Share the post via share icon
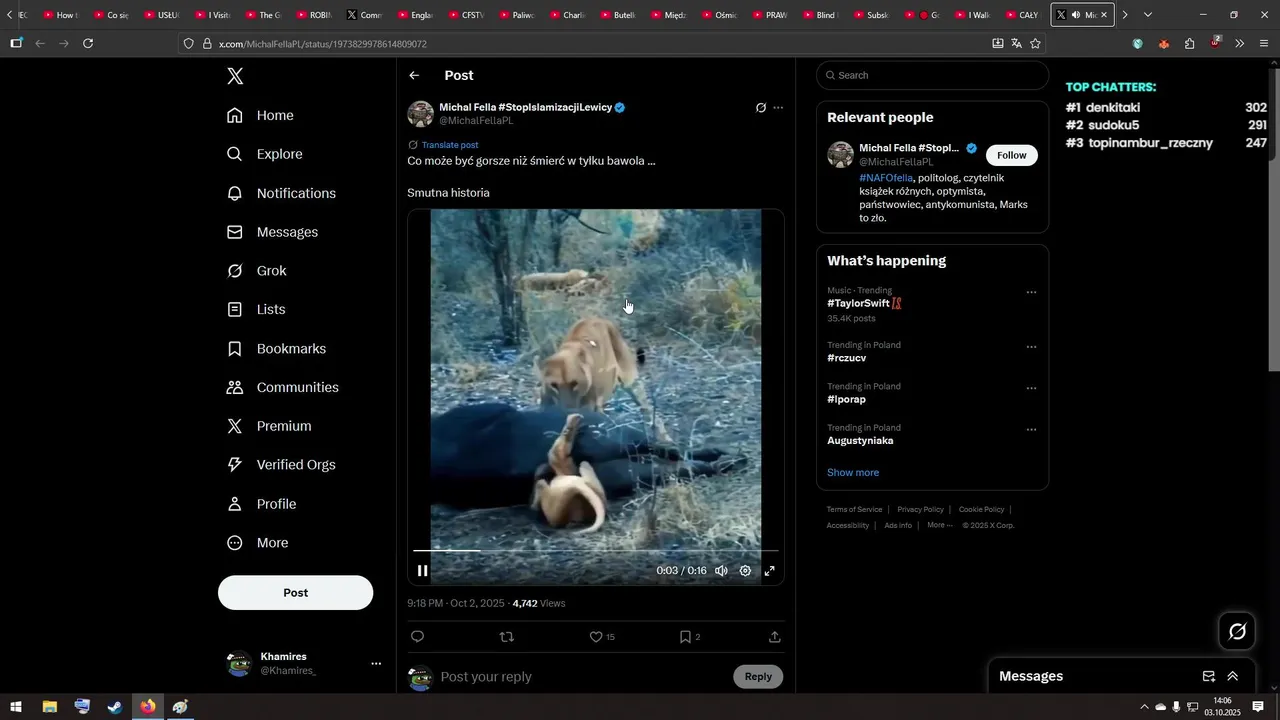The height and width of the screenshot is (720, 1280). click(775, 637)
